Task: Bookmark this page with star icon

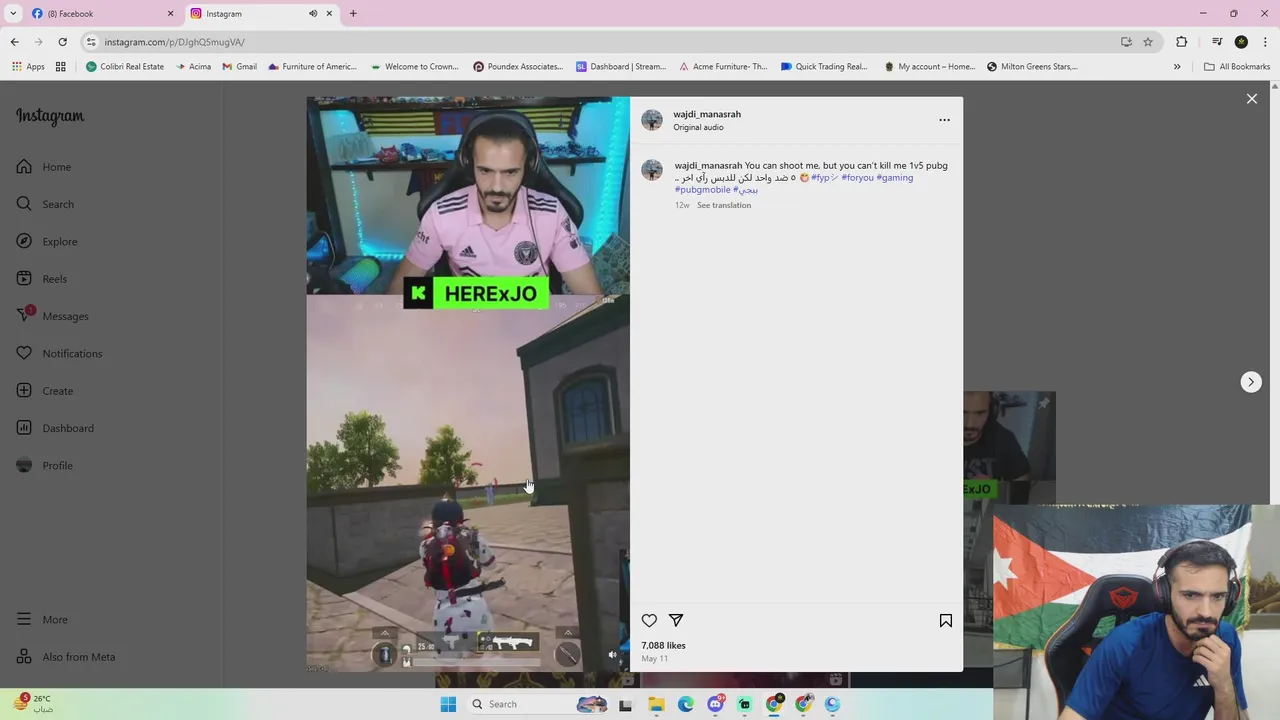Action: (1148, 42)
